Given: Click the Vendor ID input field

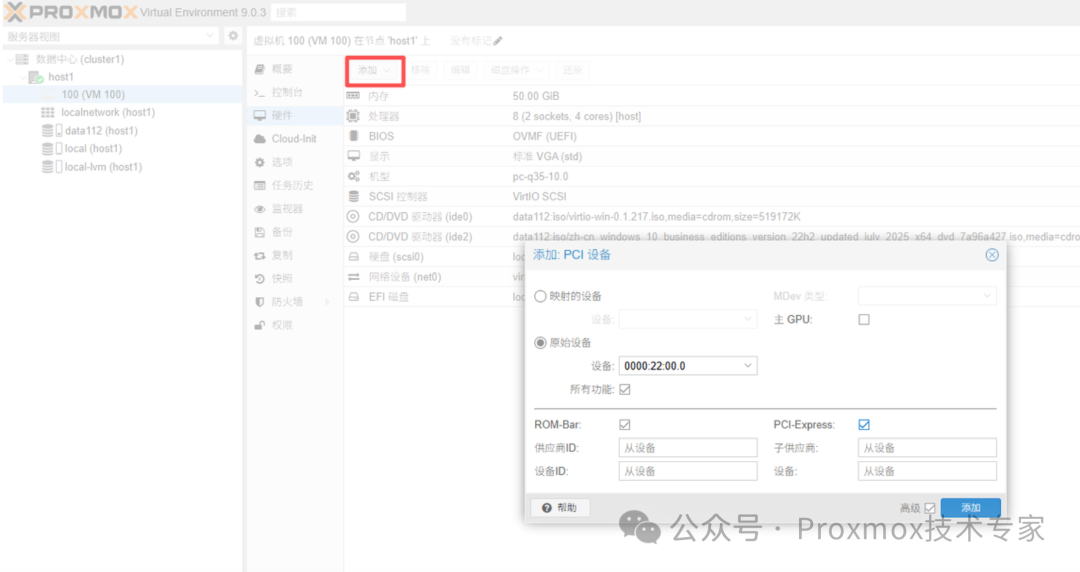Looking at the screenshot, I should tap(688, 448).
